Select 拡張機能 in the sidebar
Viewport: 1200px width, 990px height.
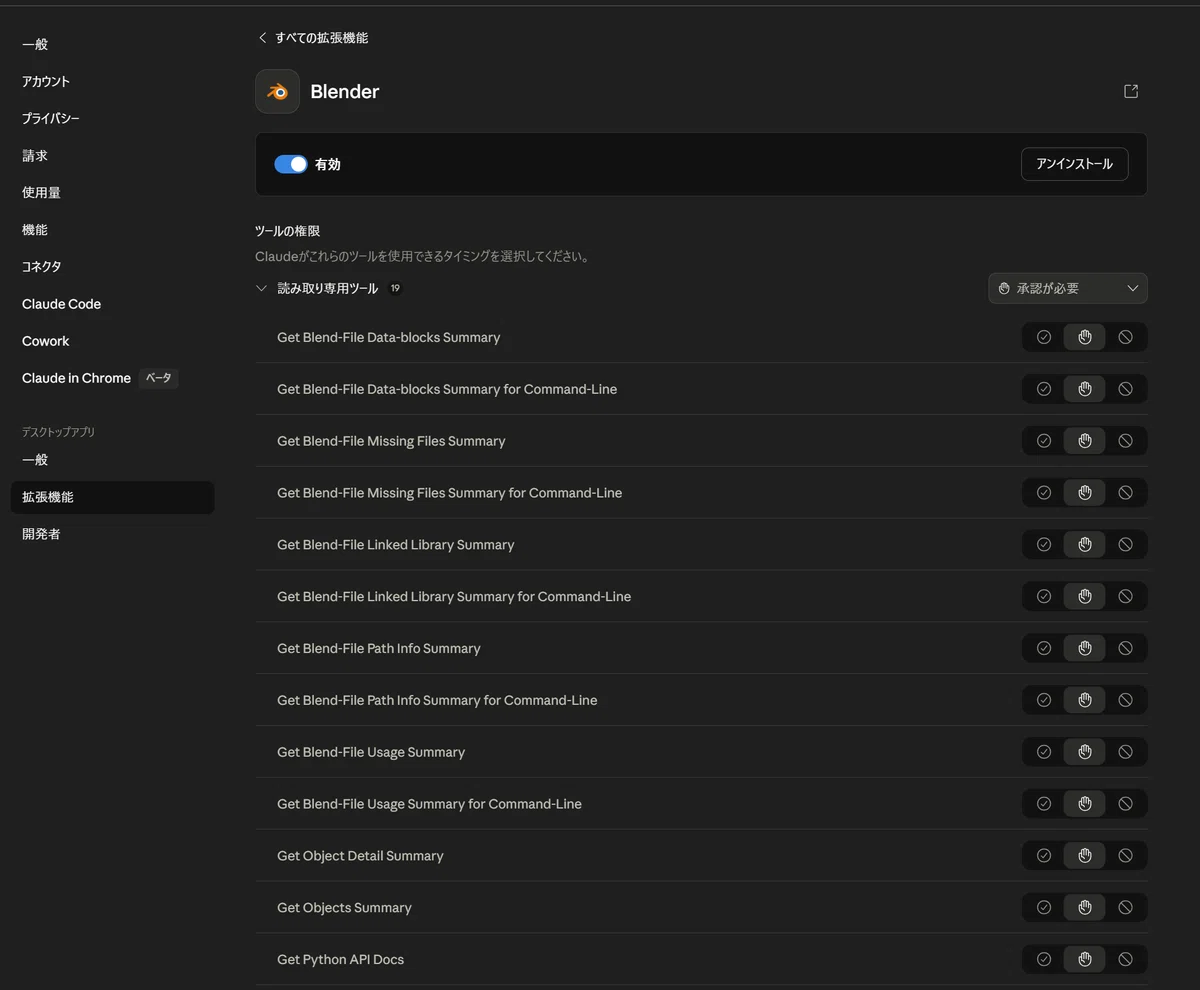click(112, 497)
